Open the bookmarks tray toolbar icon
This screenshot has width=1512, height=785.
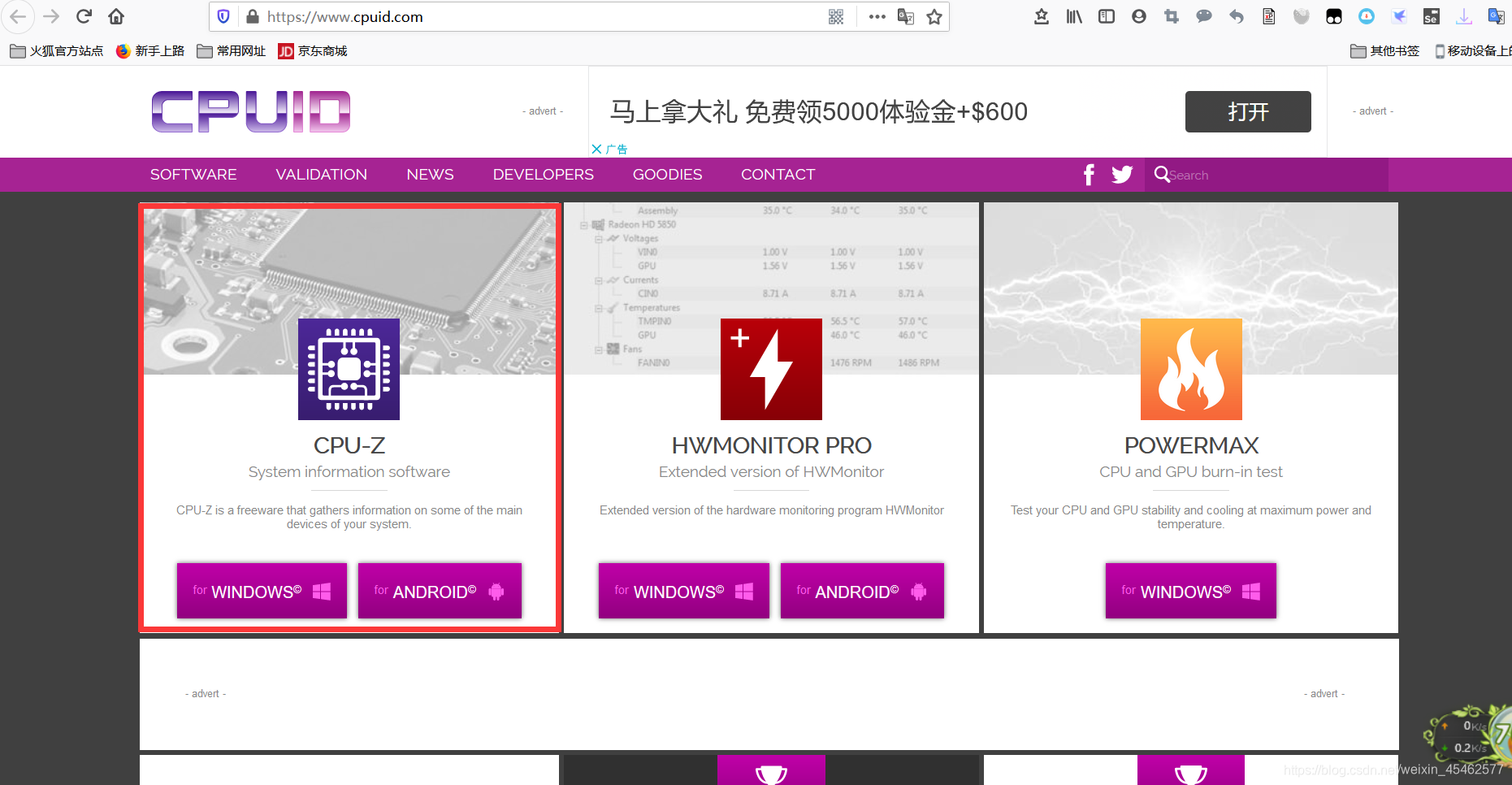point(1042,16)
